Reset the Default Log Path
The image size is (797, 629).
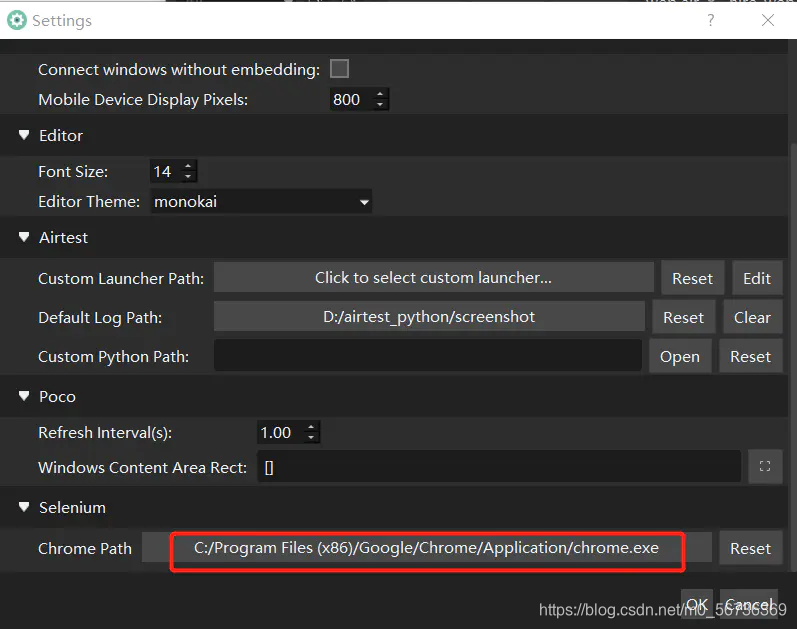click(684, 317)
